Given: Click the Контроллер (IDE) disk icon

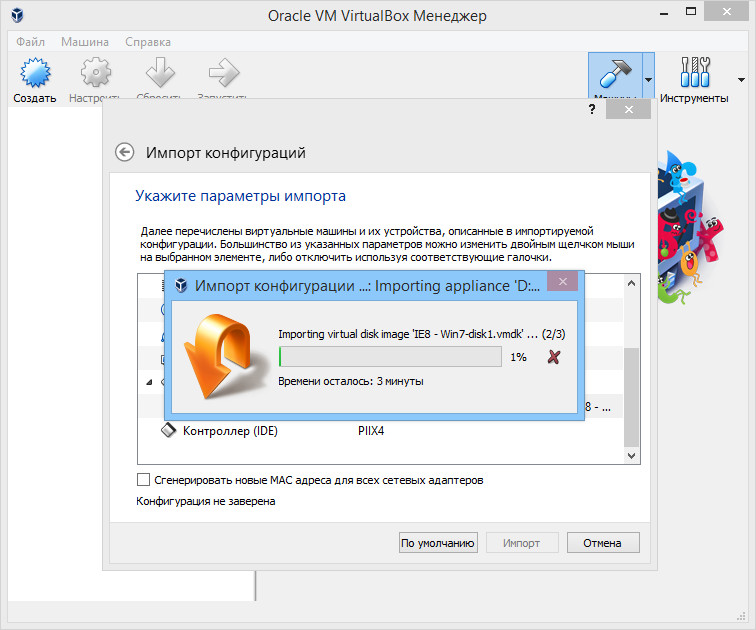Looking at the screenshot, I should (168, 430).
